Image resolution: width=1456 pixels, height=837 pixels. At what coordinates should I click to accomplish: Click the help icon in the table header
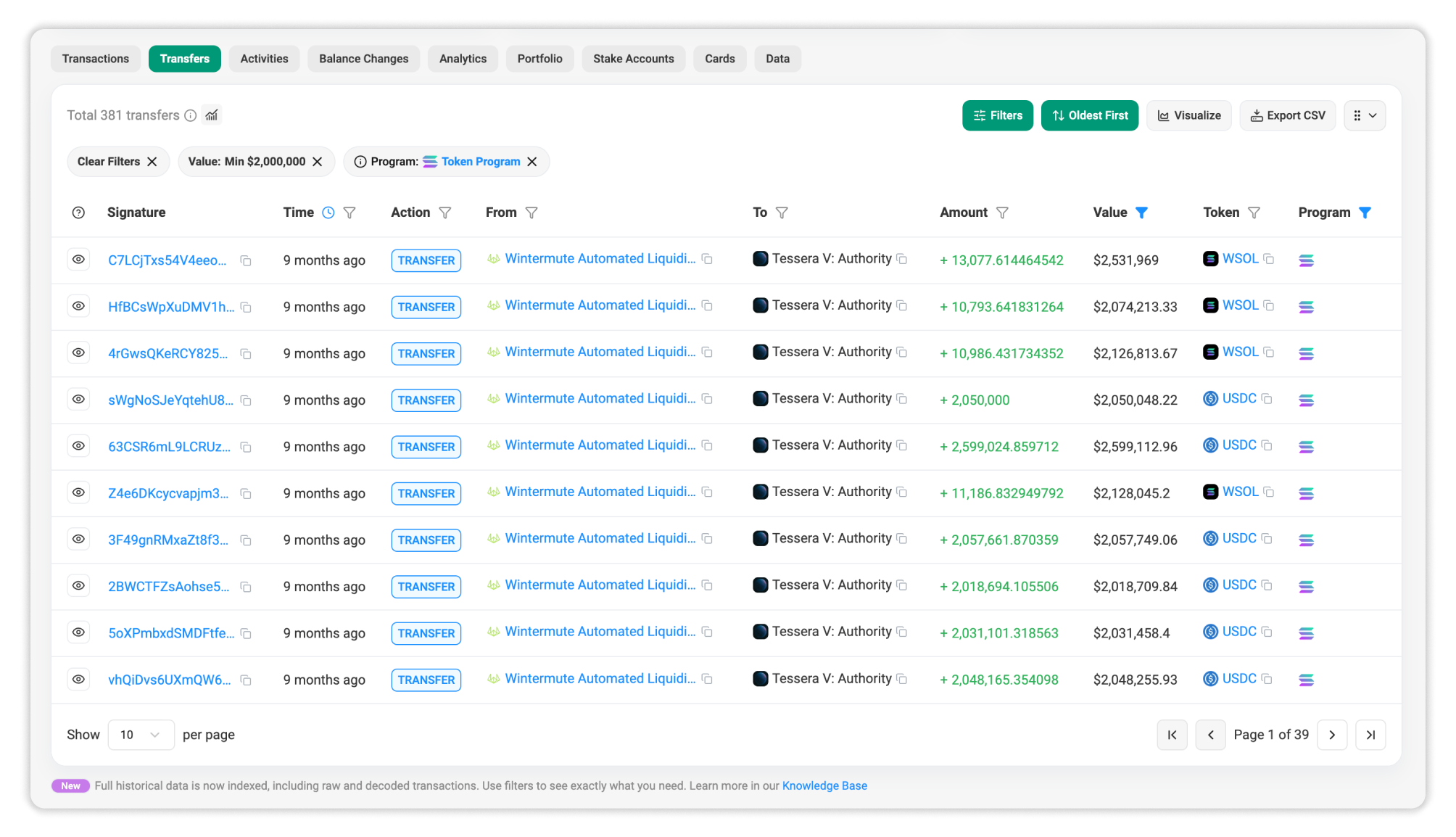(x=78, y=213)
